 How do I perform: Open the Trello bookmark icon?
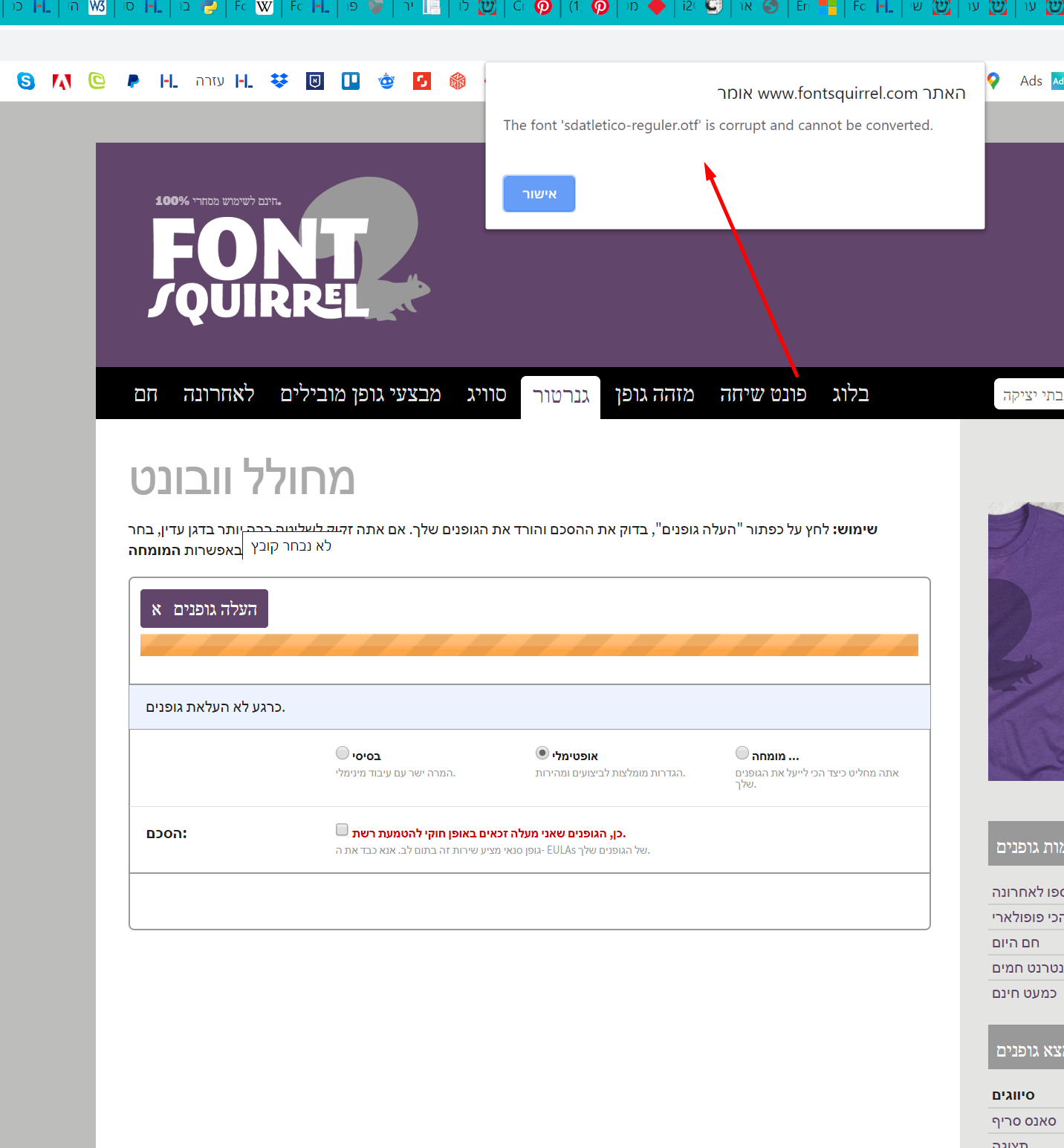pyautogui.click(x=351, y=81)
